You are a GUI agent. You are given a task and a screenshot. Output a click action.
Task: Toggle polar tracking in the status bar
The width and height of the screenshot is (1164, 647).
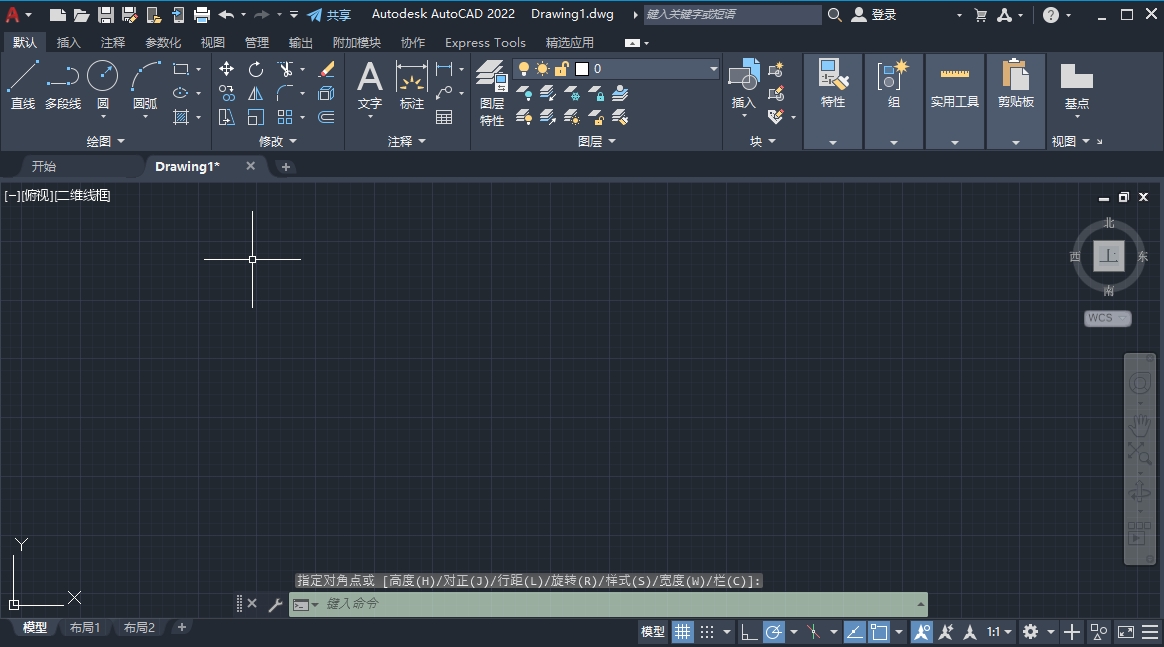[x=774, y=631]
